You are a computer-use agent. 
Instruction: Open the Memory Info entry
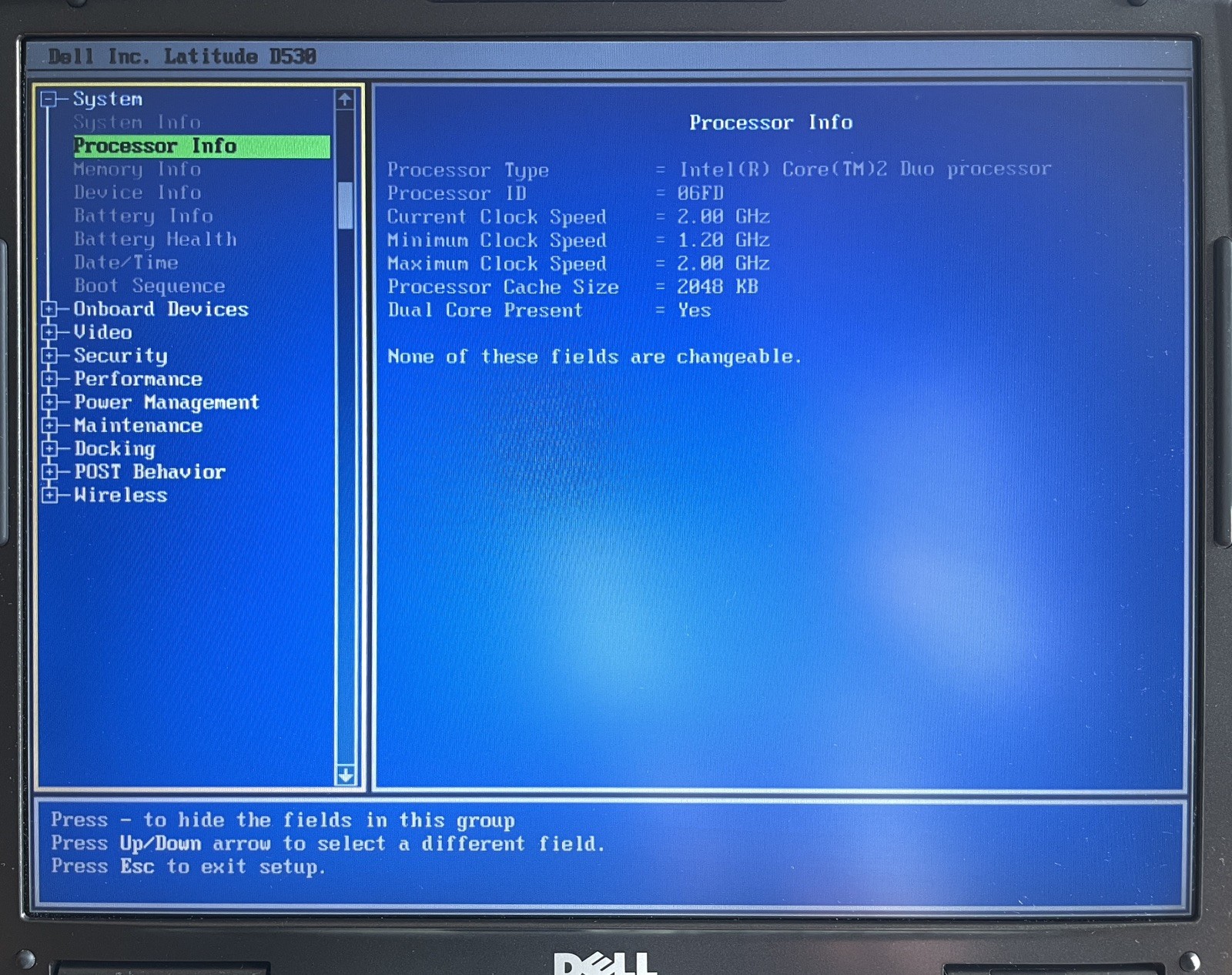coord(137,169)
